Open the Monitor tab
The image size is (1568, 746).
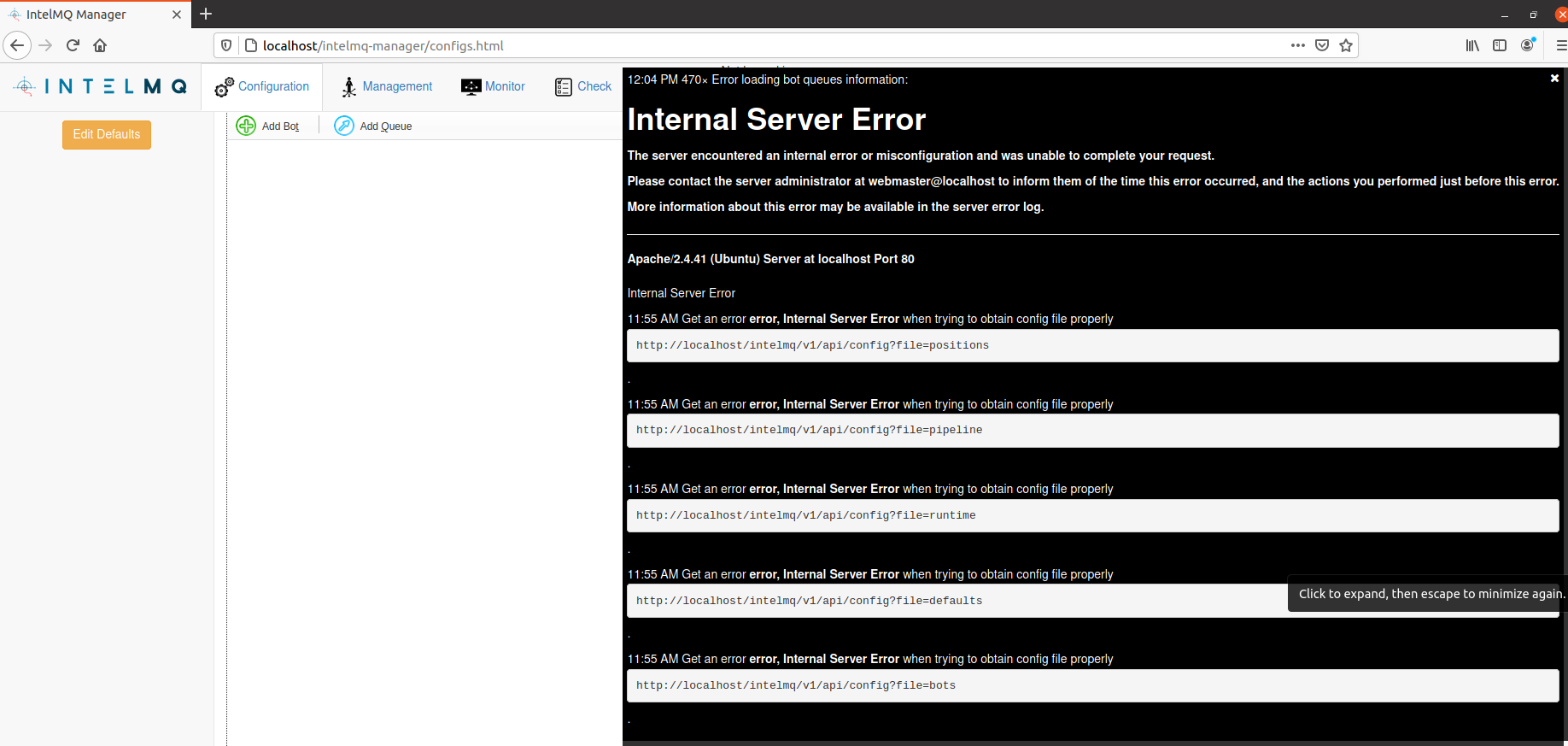[x=493, y=86]
